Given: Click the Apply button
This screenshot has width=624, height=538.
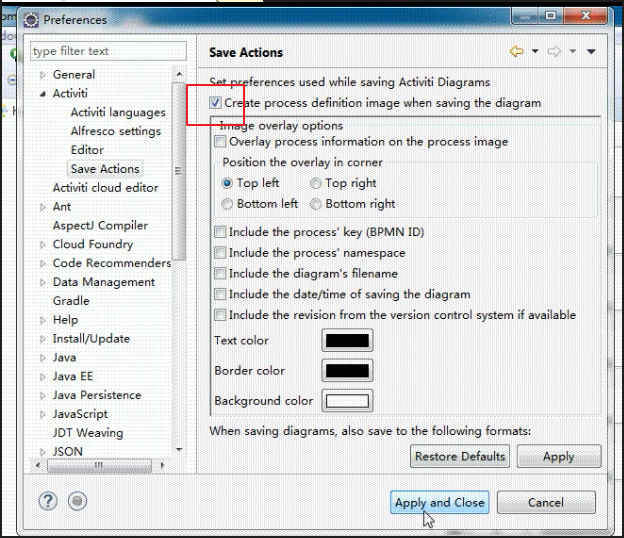Looking at the screenshot, I should tap(559, 456).
